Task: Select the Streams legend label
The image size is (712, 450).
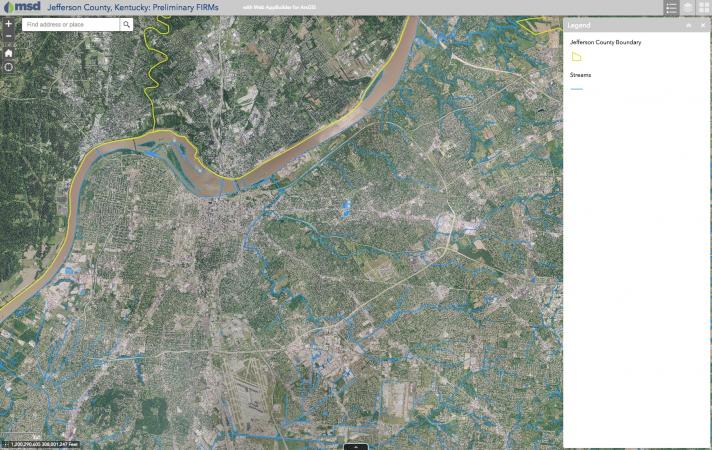Action: point(581,75)
